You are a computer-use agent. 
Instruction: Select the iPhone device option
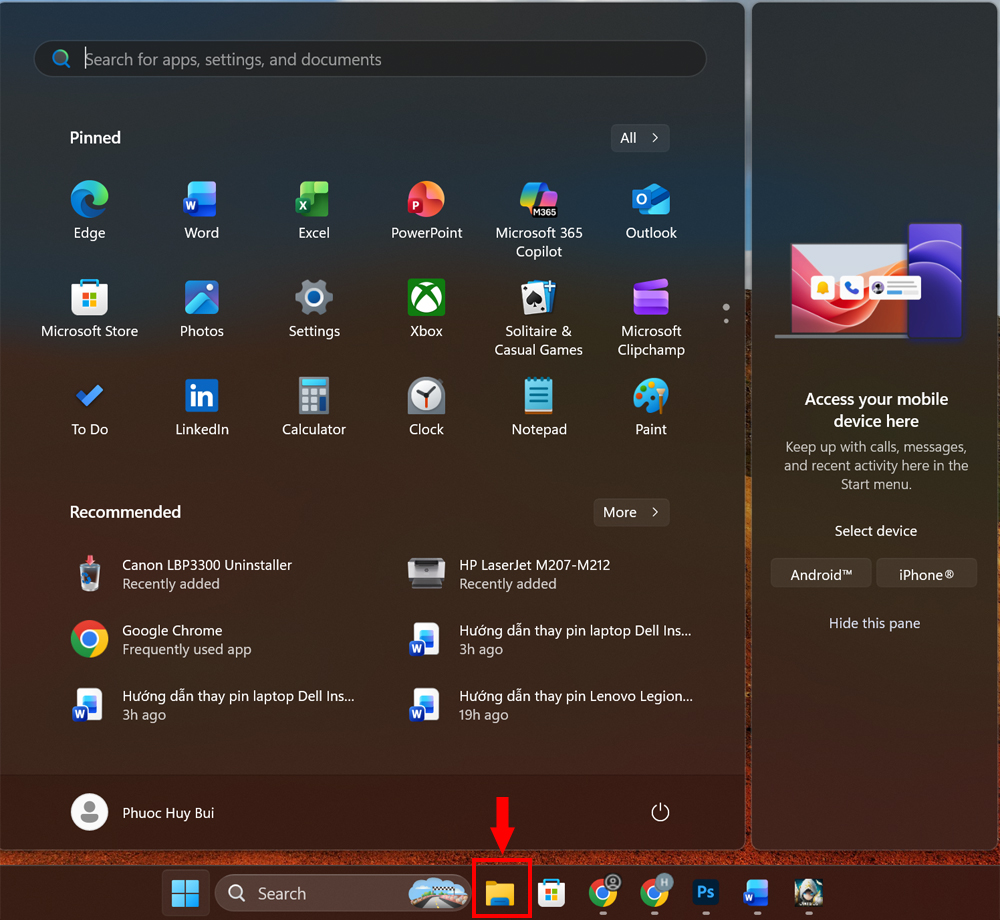(926, 573)
